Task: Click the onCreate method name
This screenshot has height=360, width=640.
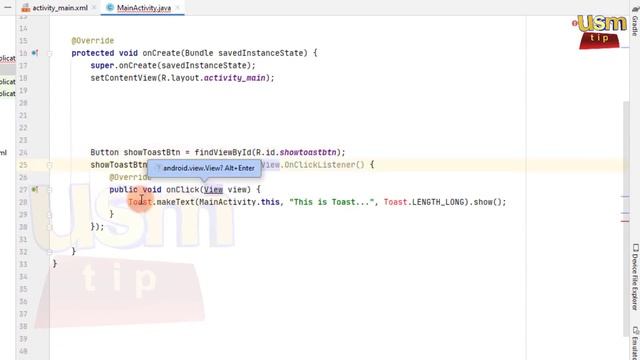Action: [161, 53]
